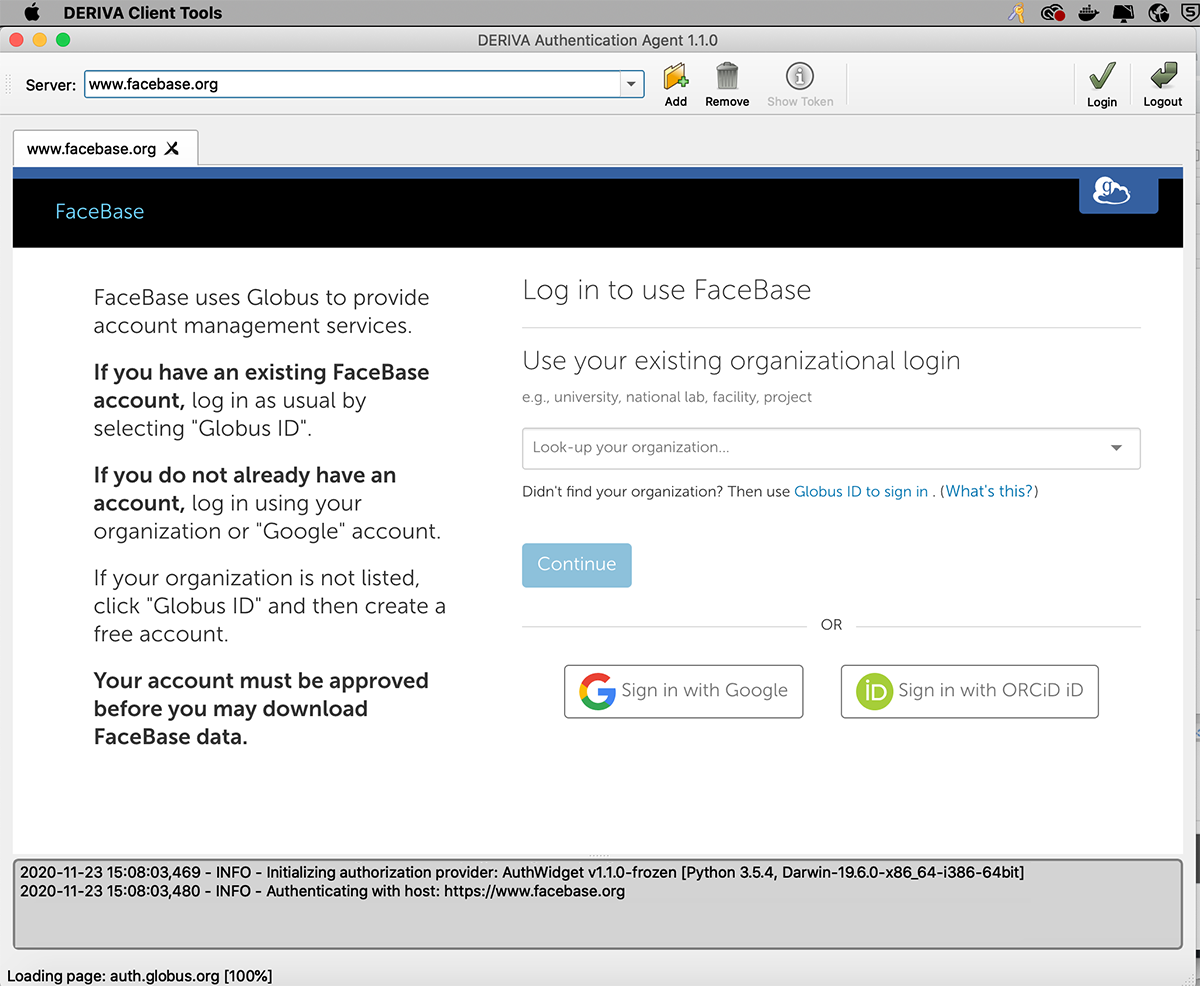
Task: Click Sign in with ORCiD iD button
Action: (x=970, y=691)
